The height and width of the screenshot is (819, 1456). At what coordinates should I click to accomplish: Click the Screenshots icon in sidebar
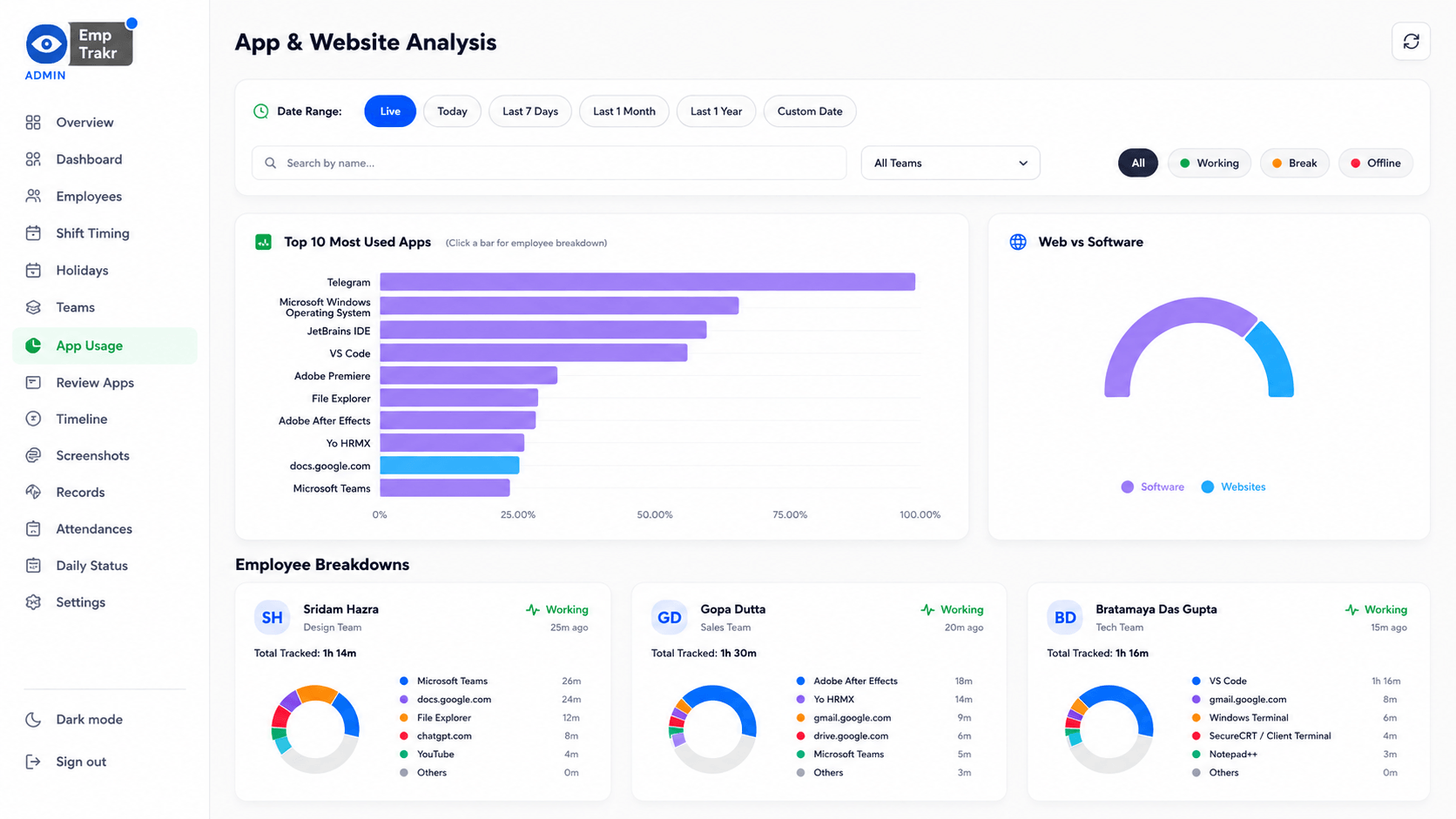pos(33,455)
